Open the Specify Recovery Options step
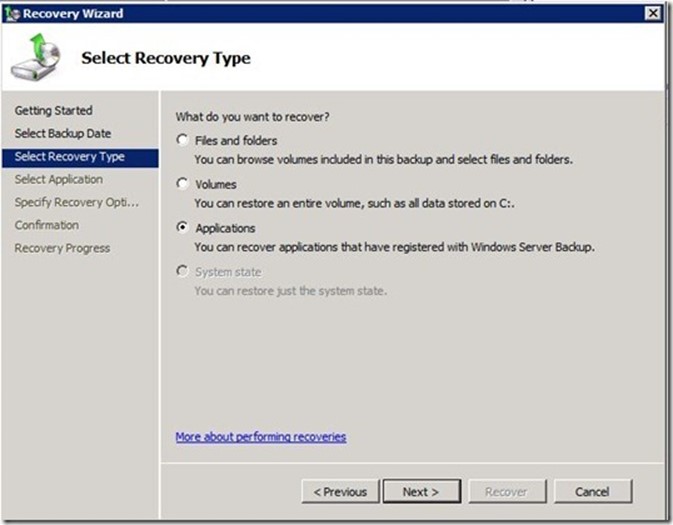Viewport: 673px width, 525px height. [76, 203]
